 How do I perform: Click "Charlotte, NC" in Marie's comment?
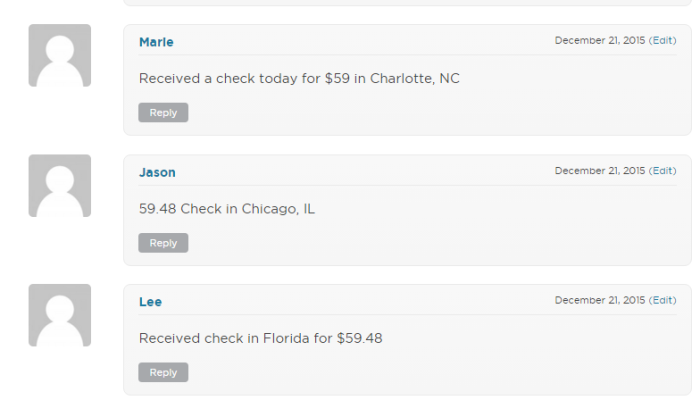pos(415,78)
